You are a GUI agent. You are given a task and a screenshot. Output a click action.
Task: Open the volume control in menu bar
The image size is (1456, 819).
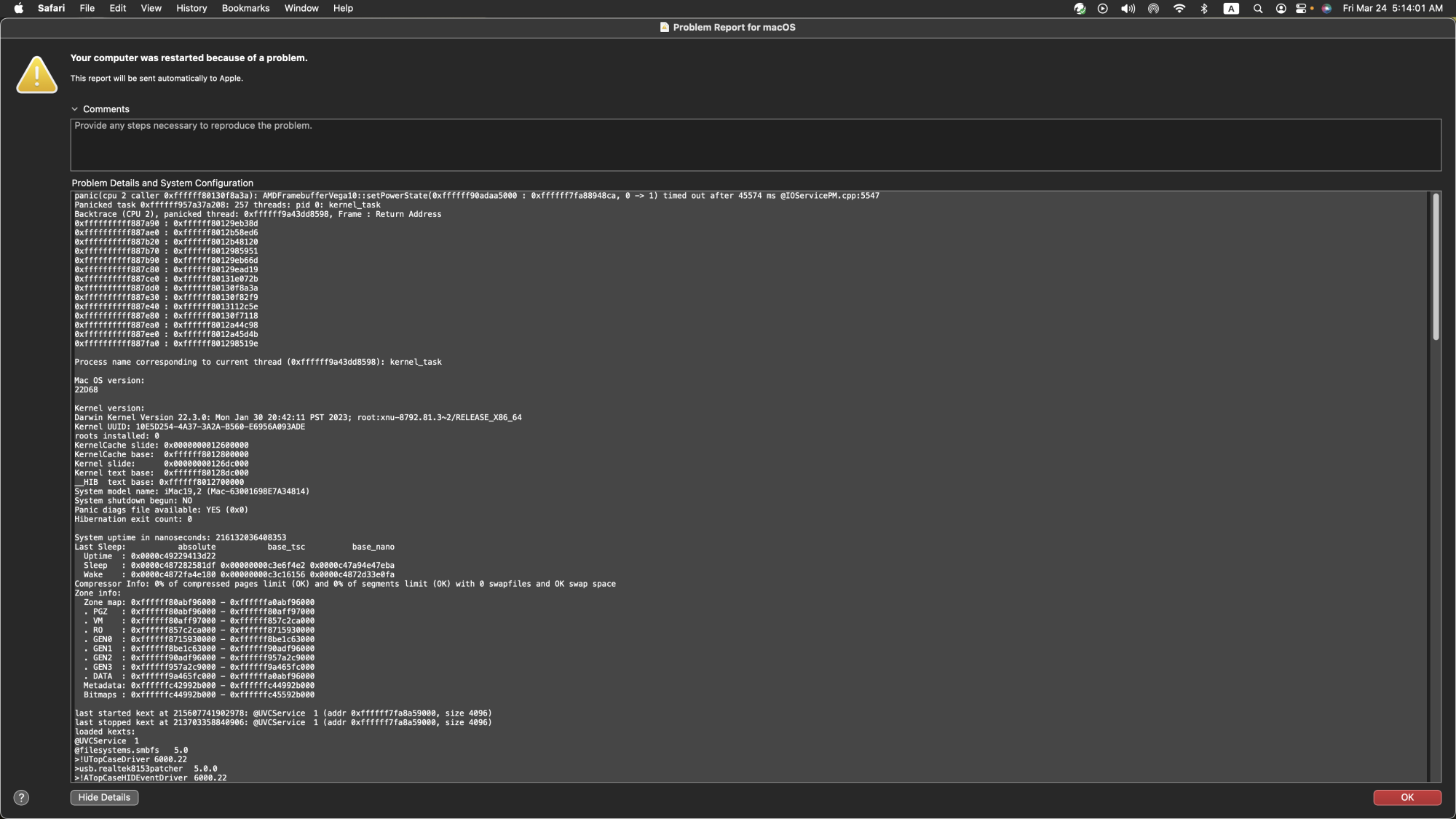pos(1128,9)
